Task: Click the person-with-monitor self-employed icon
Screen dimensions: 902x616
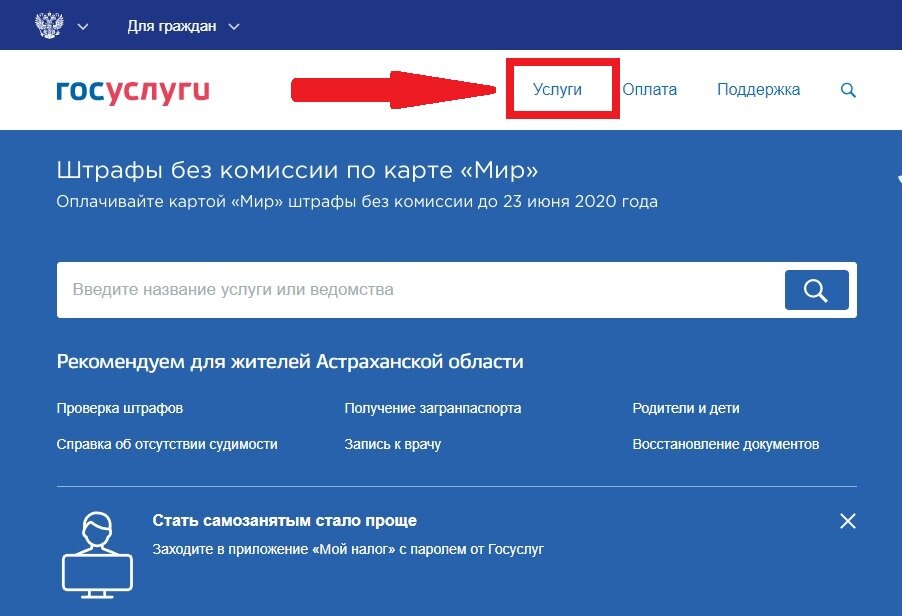Action: 97,555
